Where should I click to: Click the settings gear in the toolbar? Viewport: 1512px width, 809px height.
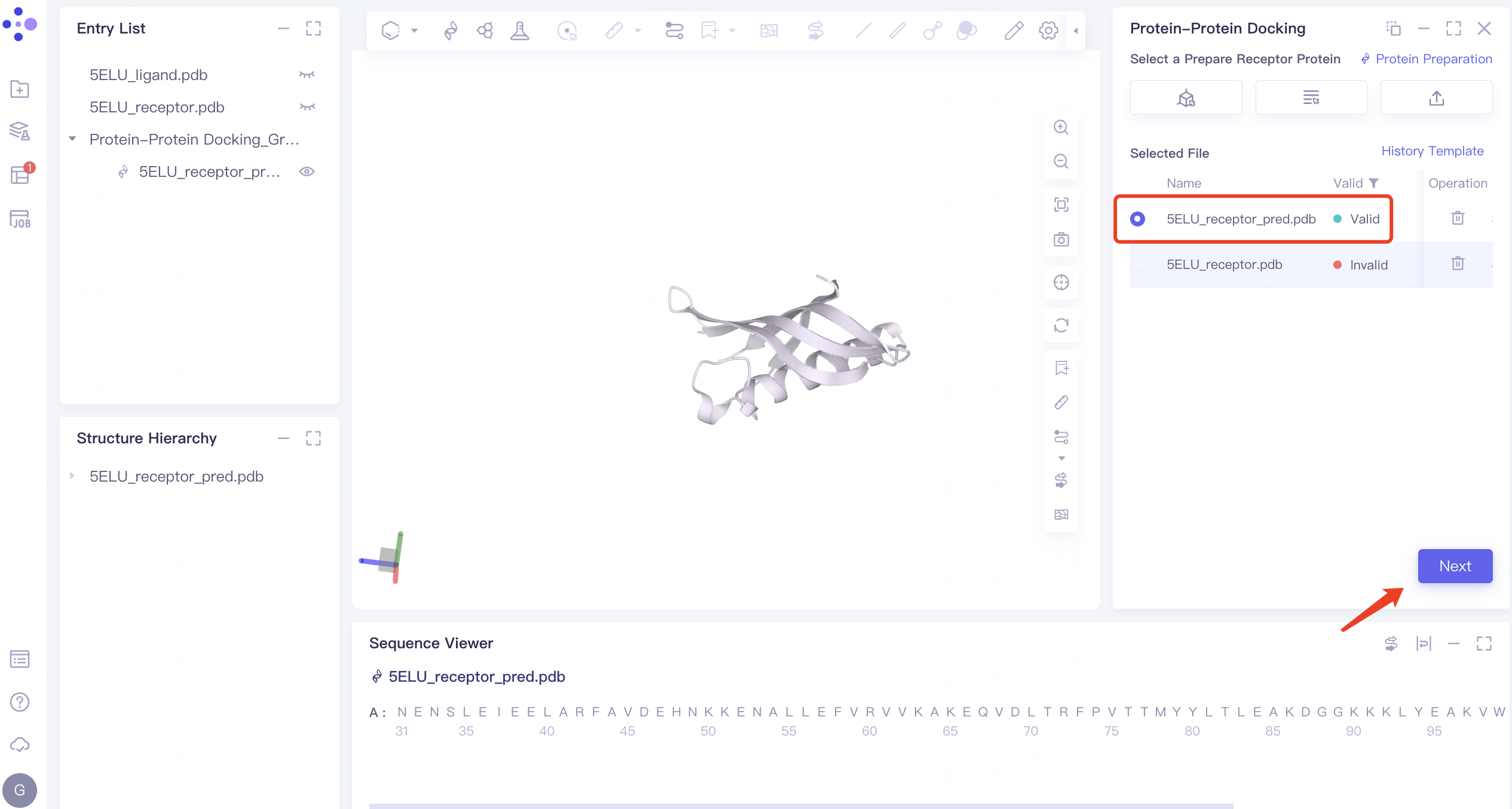1048,30
